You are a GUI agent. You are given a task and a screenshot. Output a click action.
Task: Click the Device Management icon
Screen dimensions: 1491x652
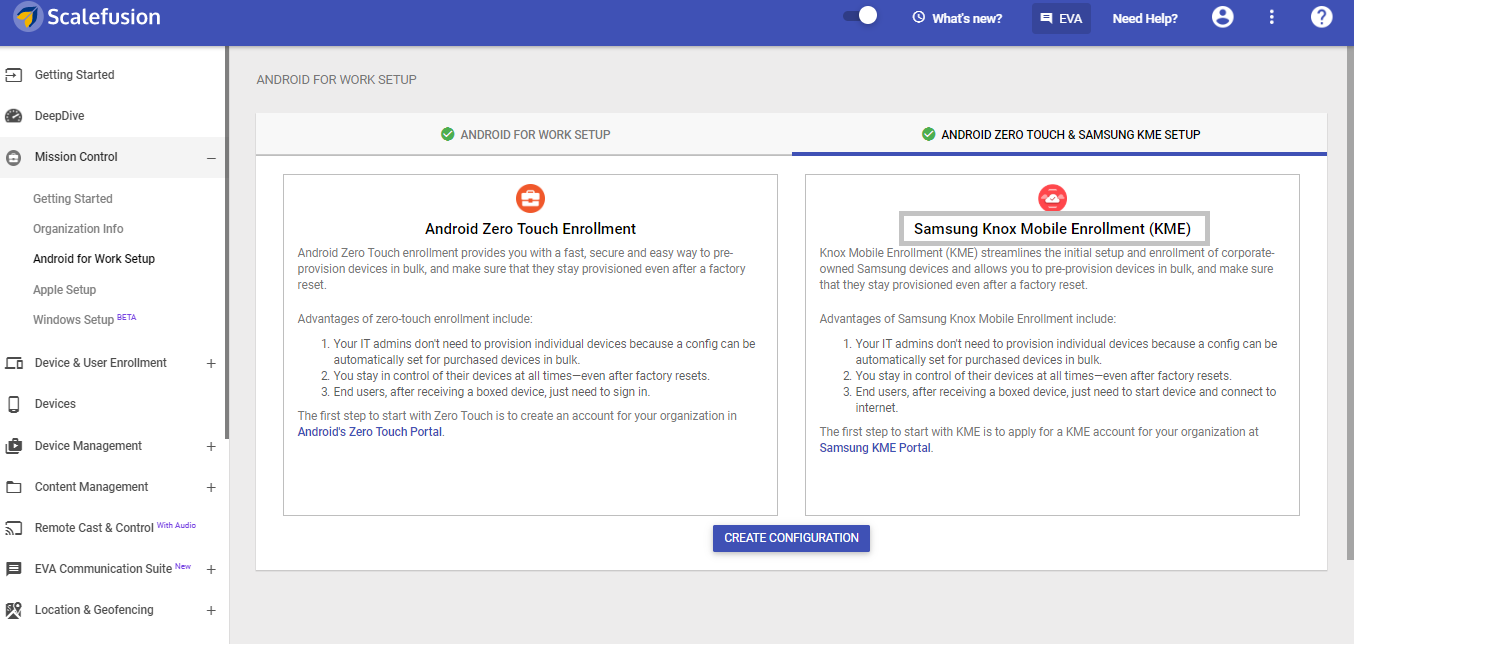coord(14,446)
